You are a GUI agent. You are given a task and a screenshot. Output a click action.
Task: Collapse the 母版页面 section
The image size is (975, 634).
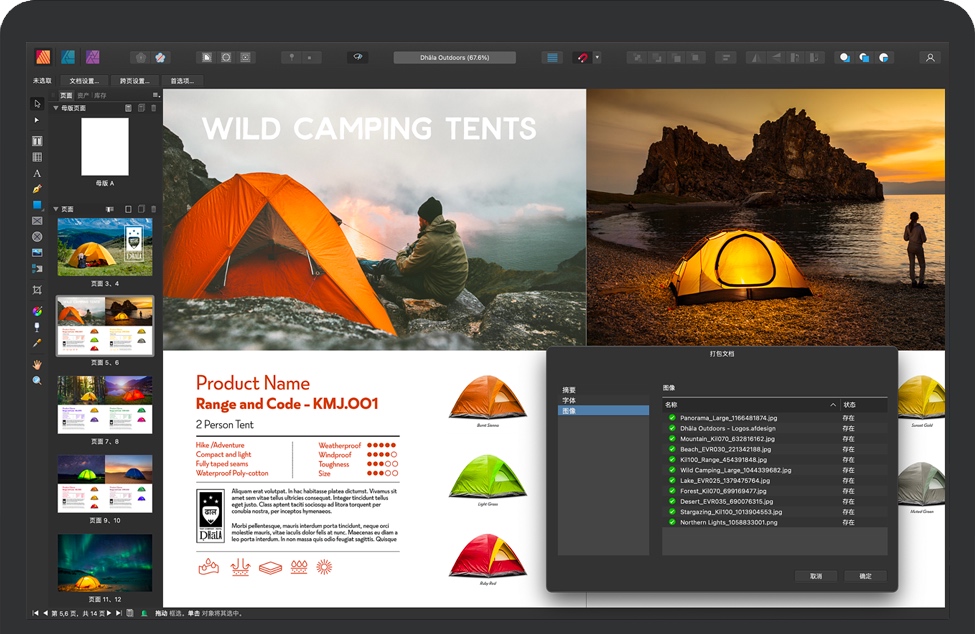[56, 107]
